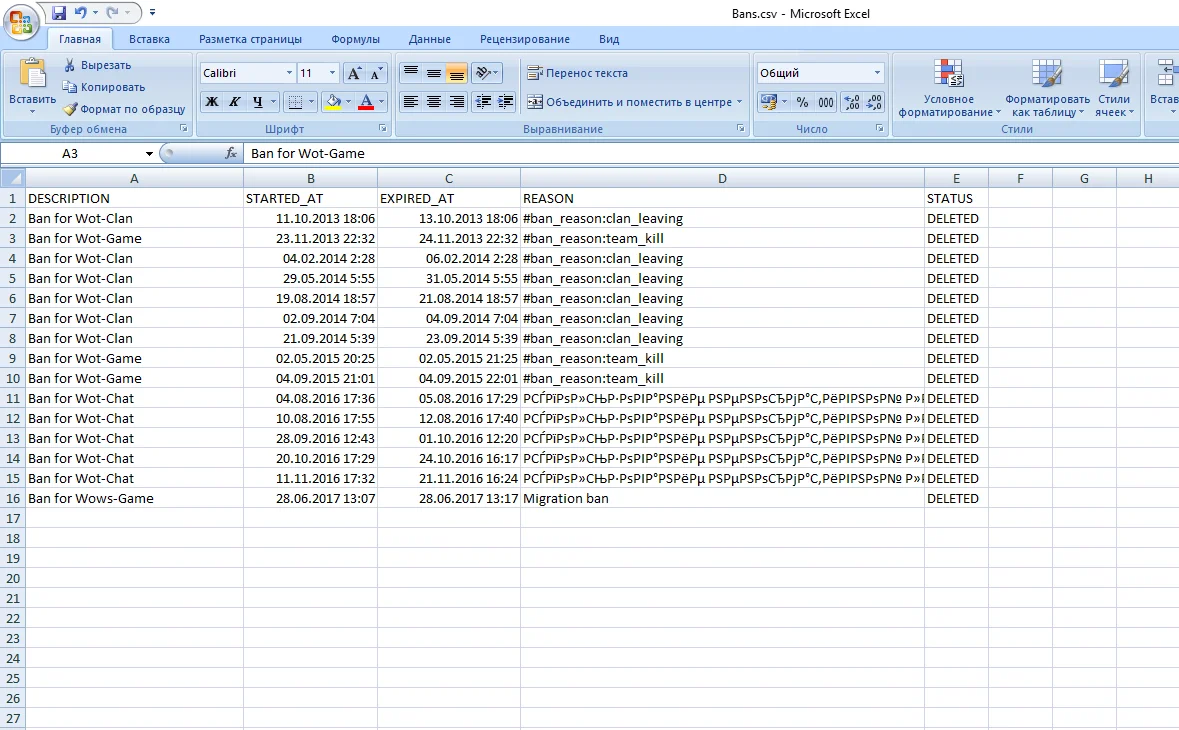Image resolution: width=1179 pixels, height=730 pixels.
Task: Align text to middle of cell
Action: [x=434, y=73]
